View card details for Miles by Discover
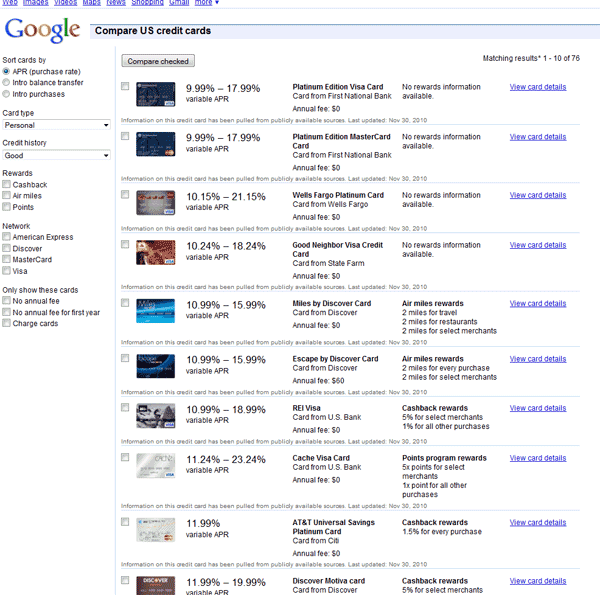 coord(538,303)
